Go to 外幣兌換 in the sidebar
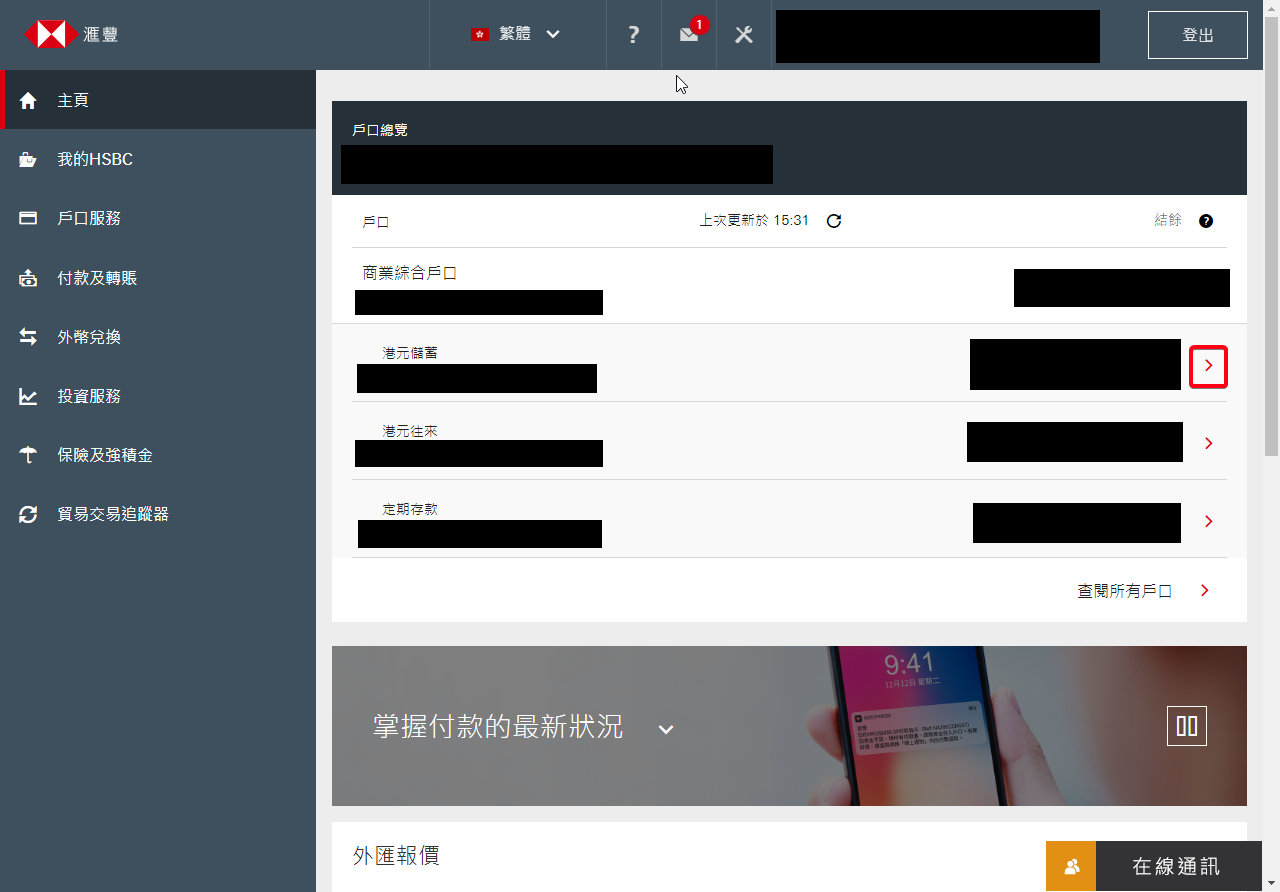Viewport: 1280px width, 892px height. pyautogui.click(x=89, y=337)
